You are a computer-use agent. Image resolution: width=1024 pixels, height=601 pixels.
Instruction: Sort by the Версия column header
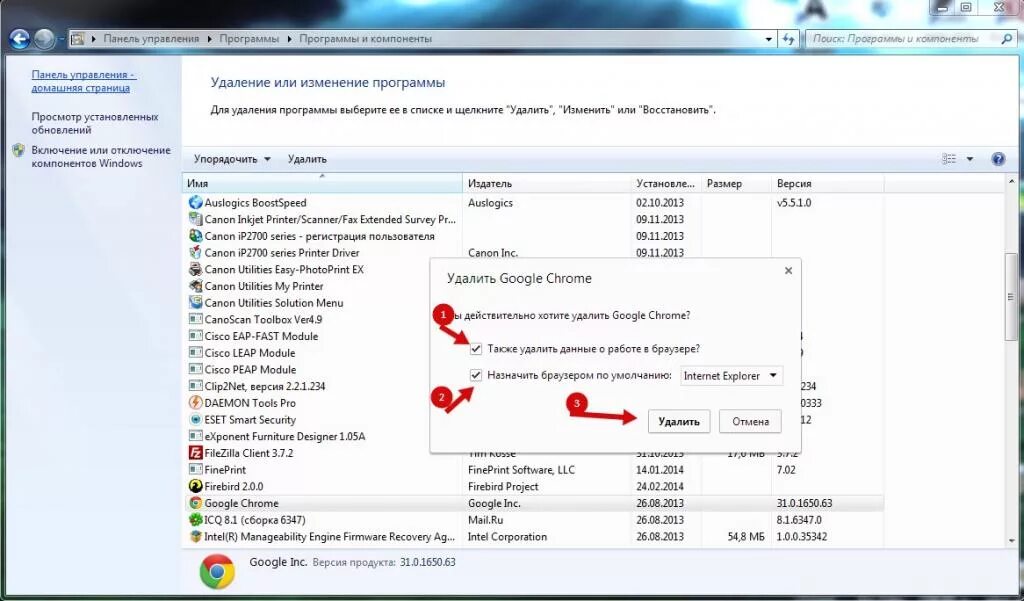[x=827, y=184]
